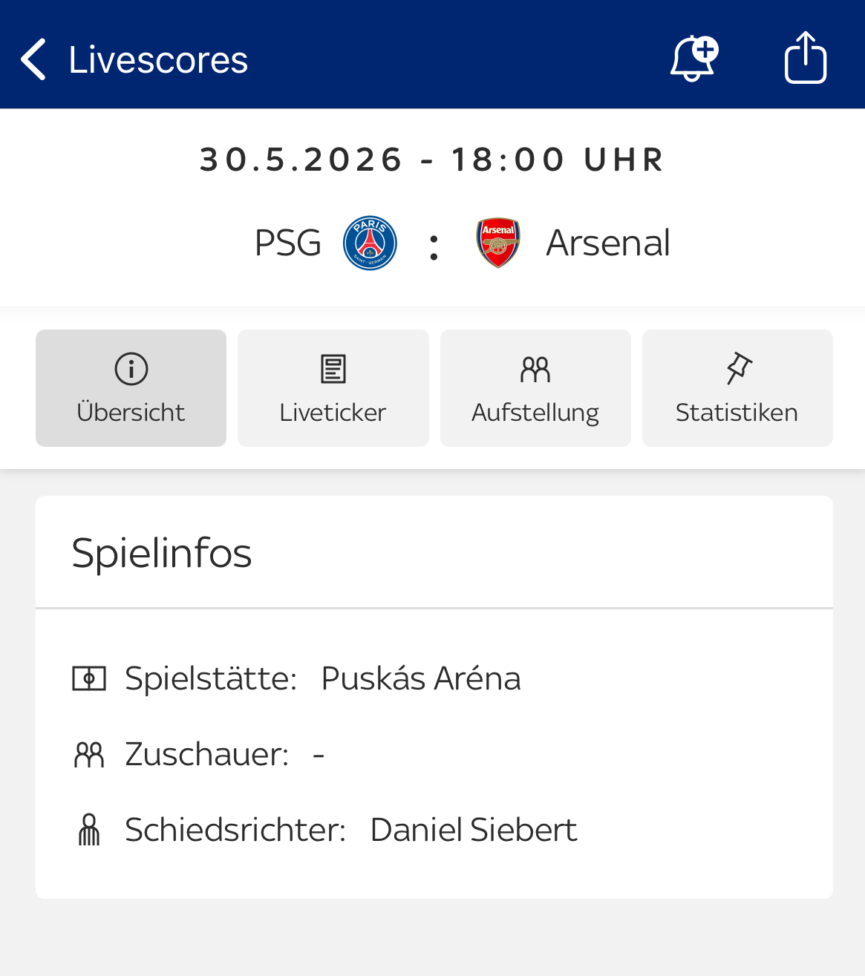The width and height of the screenshot is (865, 976).
Task: Tap the Arsenal club crest
Action: point(498,243)
